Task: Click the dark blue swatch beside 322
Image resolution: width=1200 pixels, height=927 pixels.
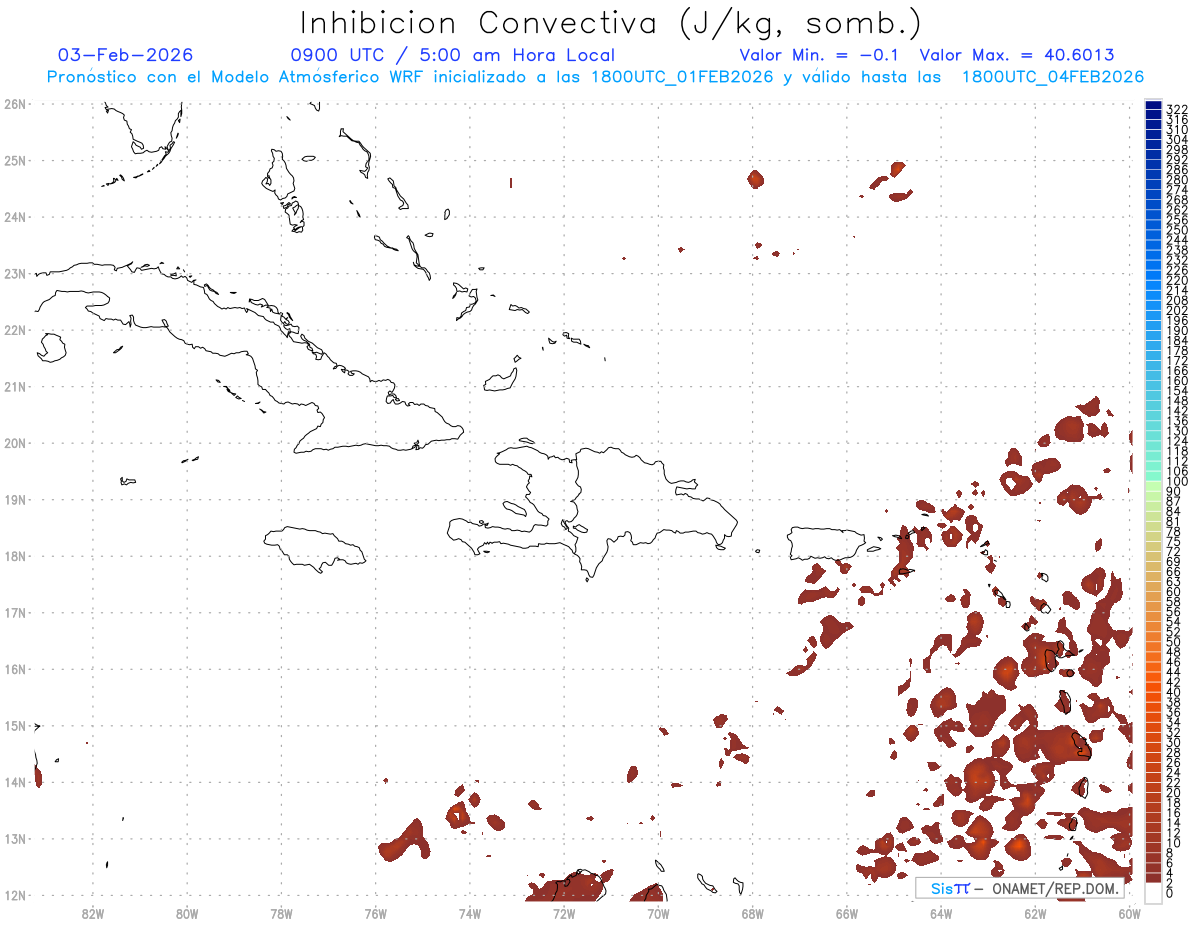Action: [x=1153, y=106]
